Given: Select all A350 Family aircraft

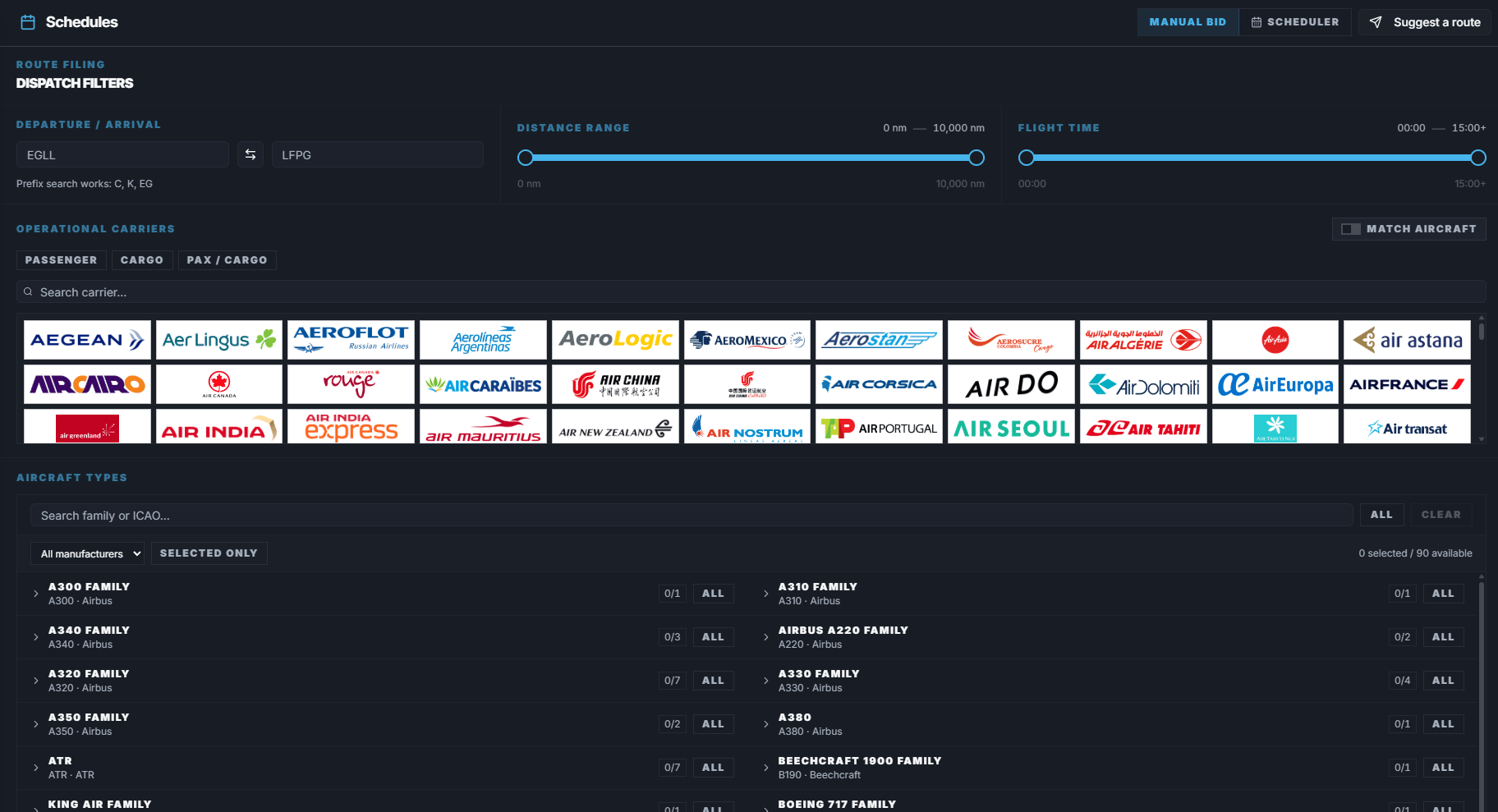Looking at the screenshot, I should coord(713,724).
